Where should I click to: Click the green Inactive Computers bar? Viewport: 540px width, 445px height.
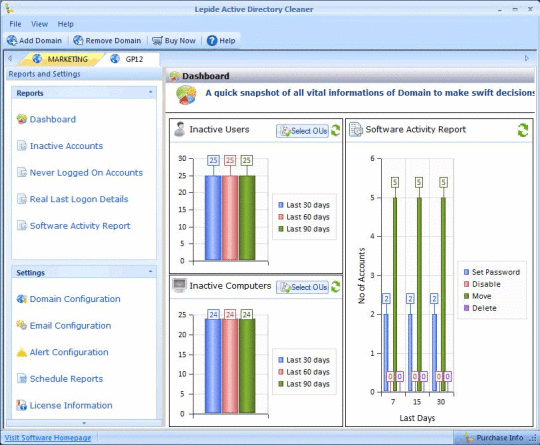coord(247,366)
